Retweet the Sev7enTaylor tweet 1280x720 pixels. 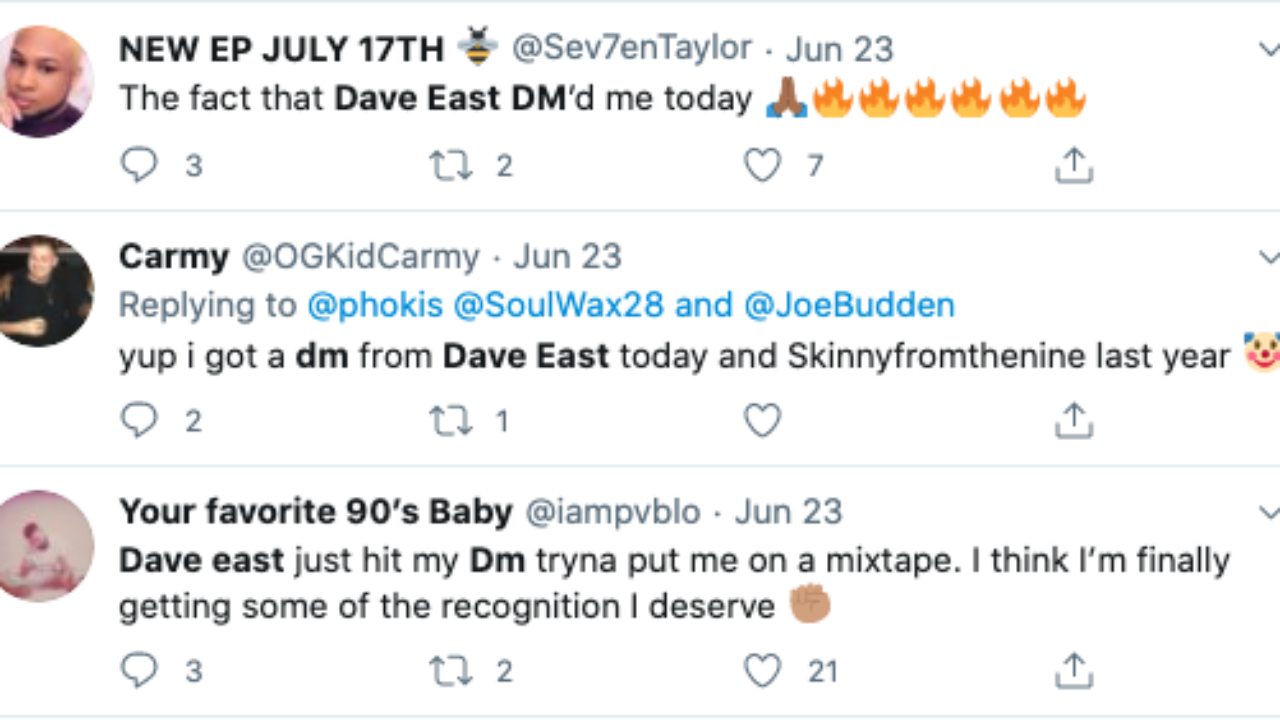451,165
